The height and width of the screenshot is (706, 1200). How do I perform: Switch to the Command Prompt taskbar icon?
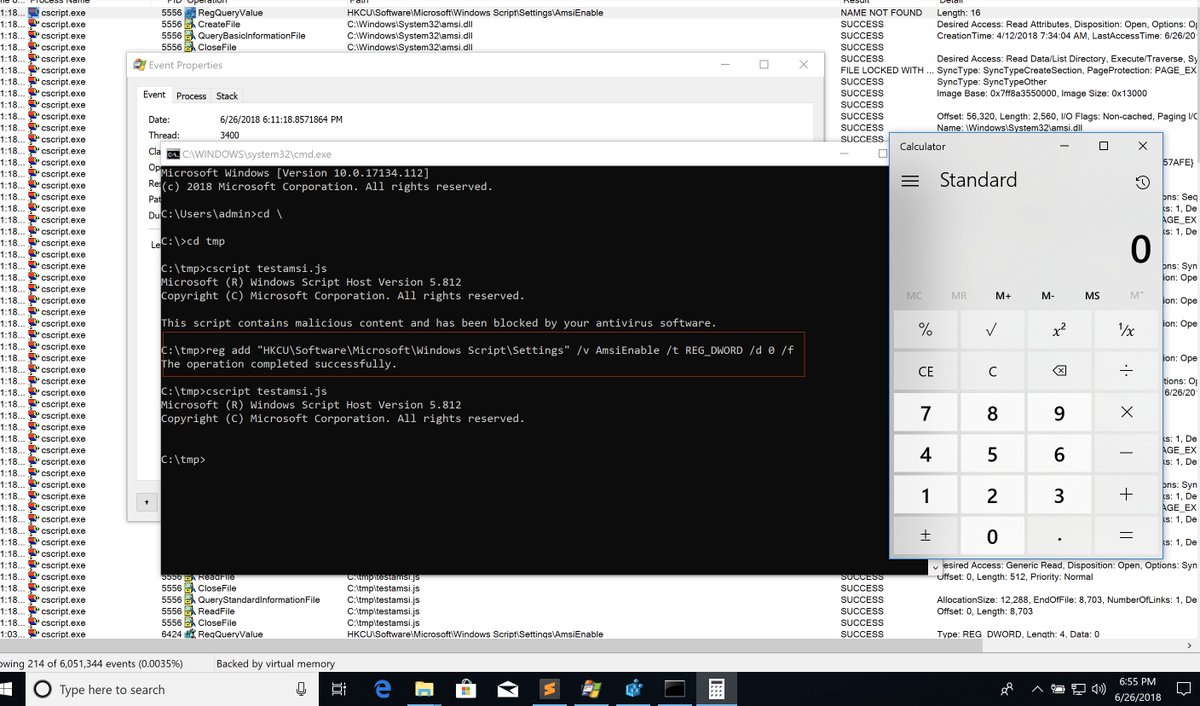[675, 689]
